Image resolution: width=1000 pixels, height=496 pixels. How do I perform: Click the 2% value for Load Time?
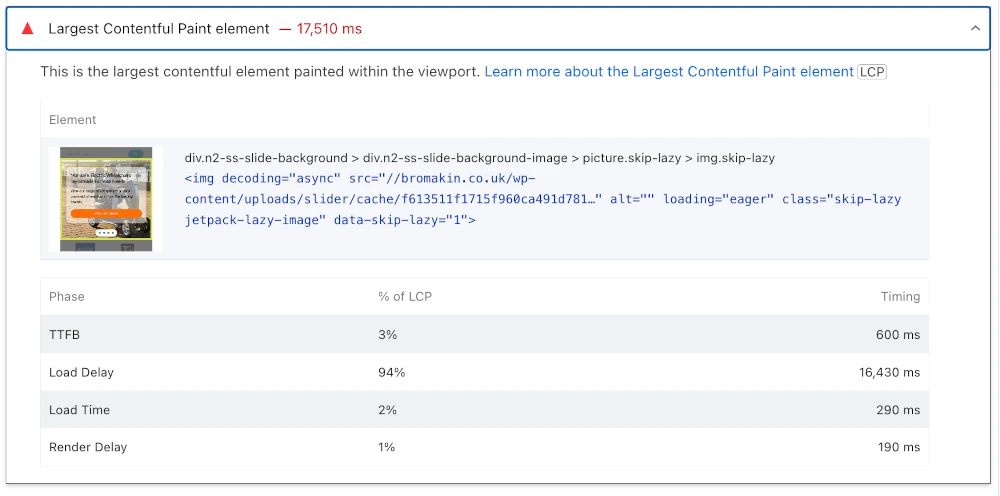pyautogui.click(x=387, y=410)
